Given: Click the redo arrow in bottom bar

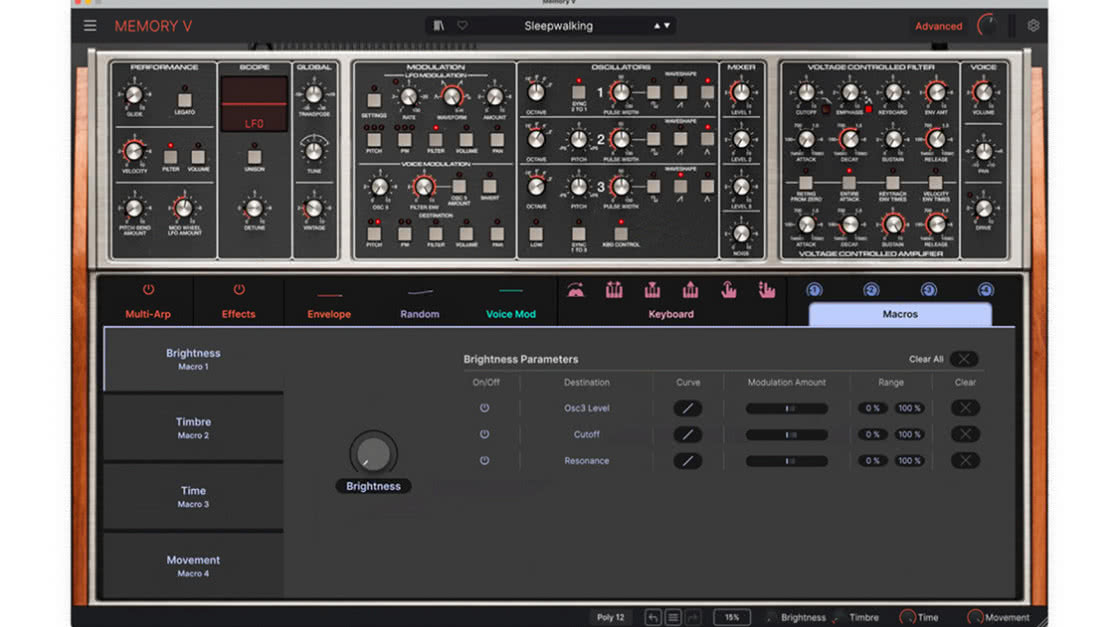Looking at the screenshot, I should click(693, 618).
